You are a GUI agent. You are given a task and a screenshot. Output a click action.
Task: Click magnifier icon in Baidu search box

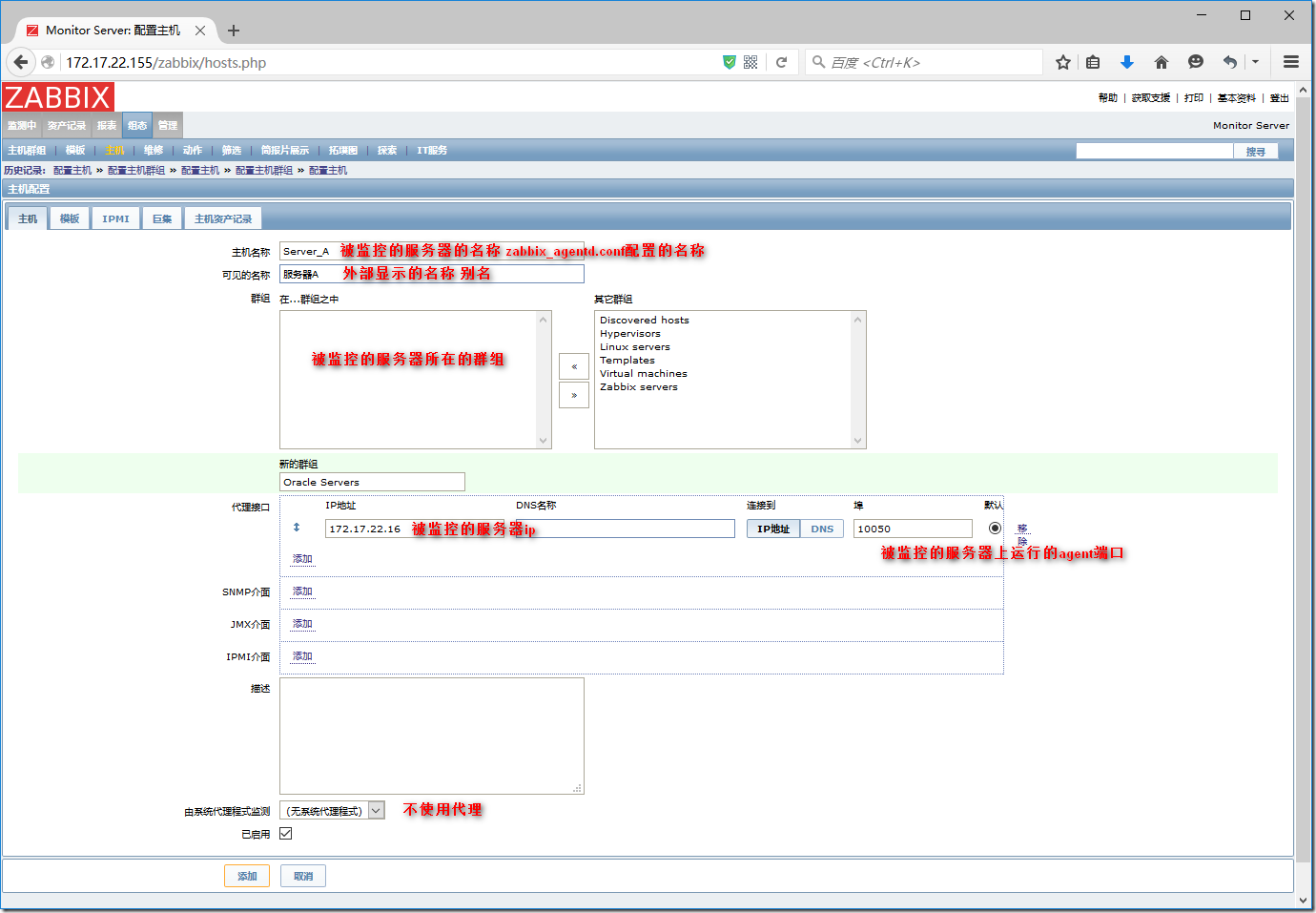[x=818, y=62]
